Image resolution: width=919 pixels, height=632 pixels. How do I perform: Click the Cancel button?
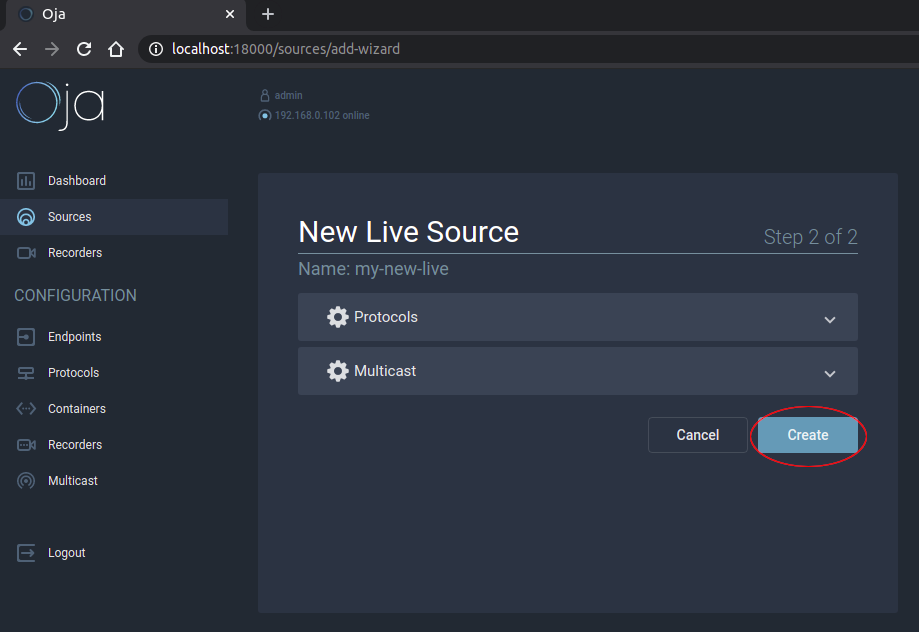[697, 435]
